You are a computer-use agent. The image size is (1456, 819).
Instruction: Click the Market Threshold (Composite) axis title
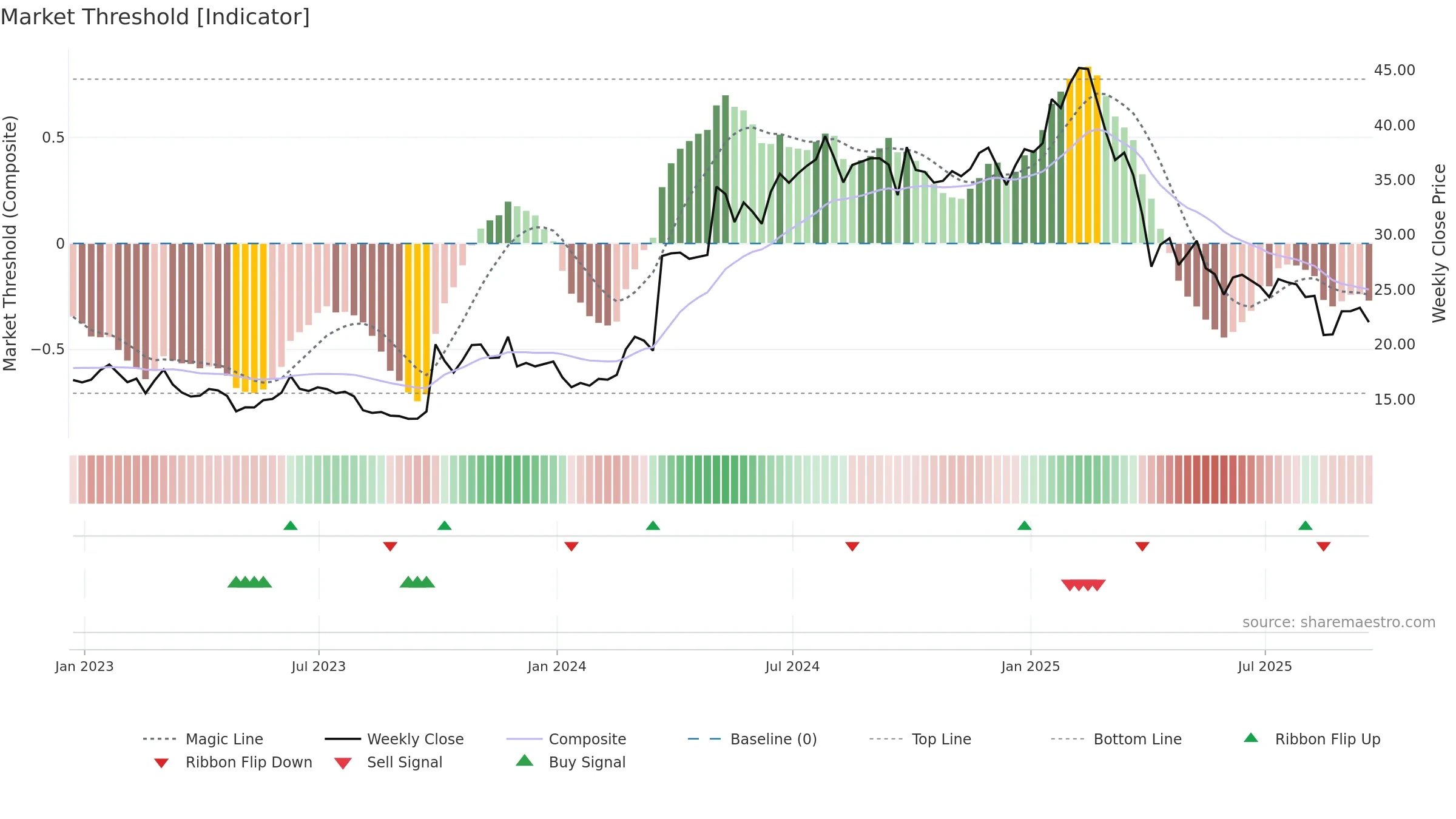pos(10,243)
